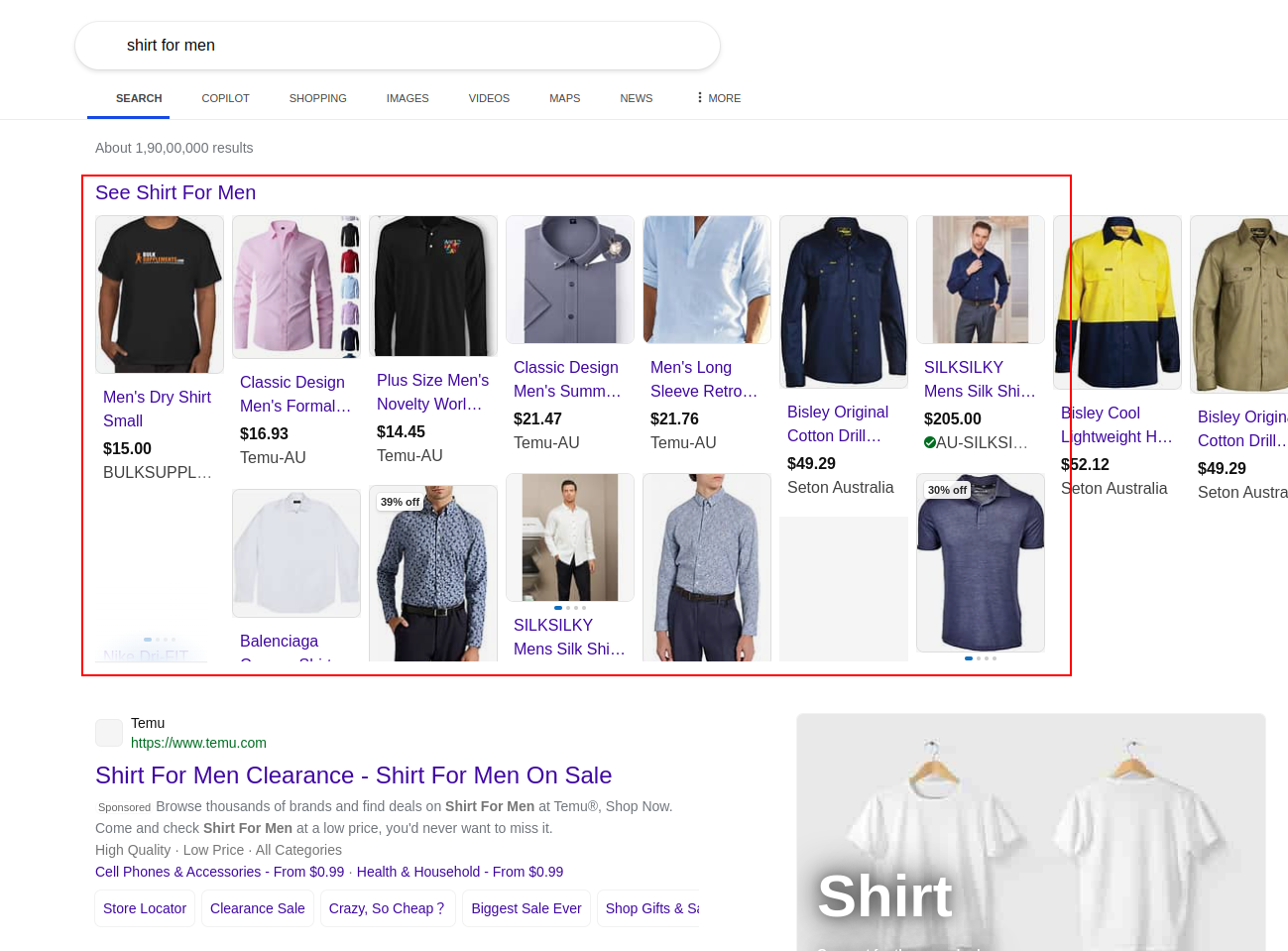1288x951 pixels.
Task: Open the blue polo with 30% off badge
Action: (981, 562)
